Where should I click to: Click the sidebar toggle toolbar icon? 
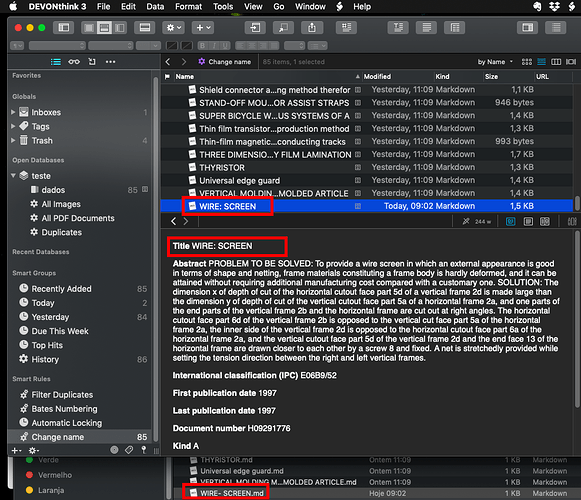64,28
